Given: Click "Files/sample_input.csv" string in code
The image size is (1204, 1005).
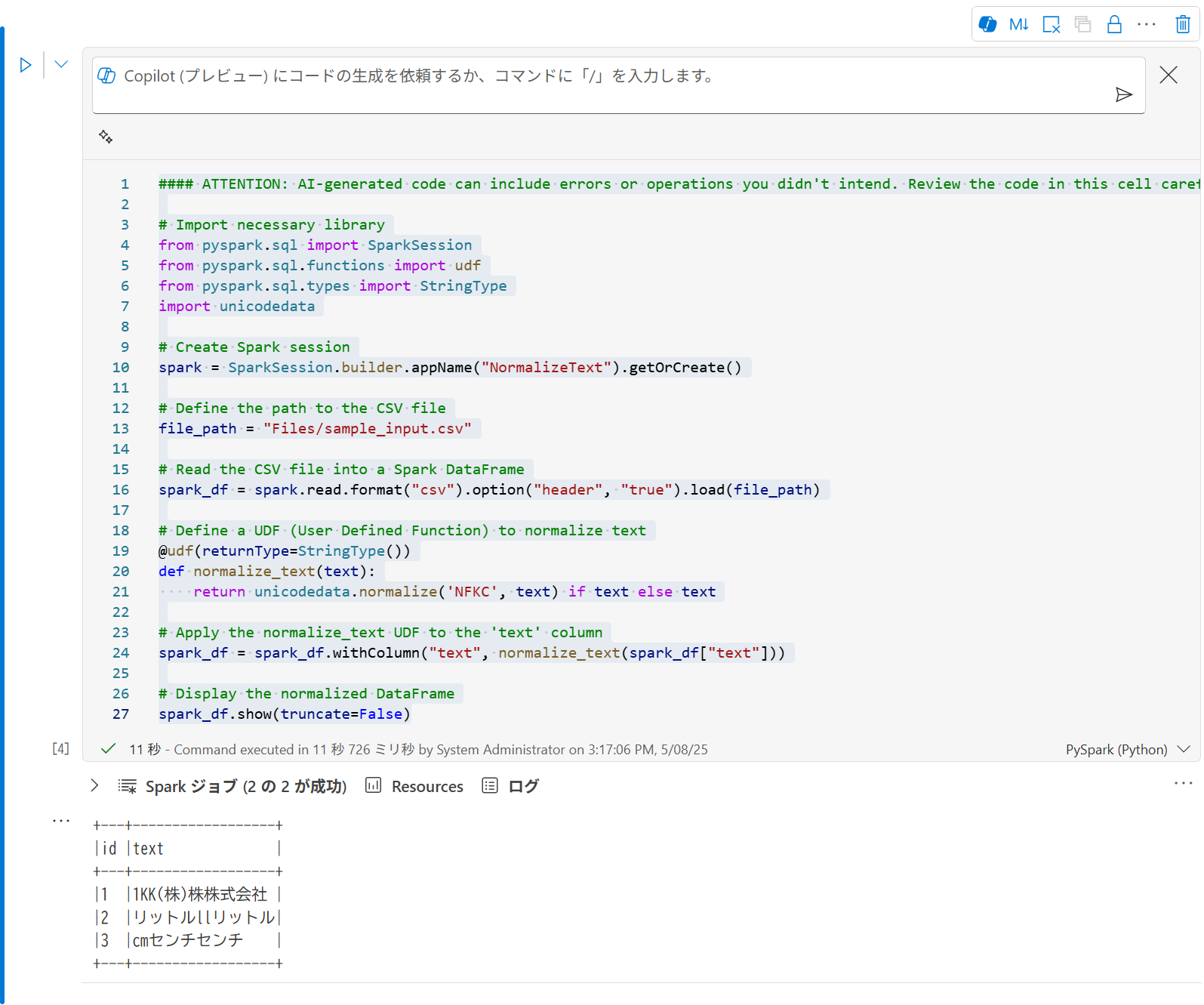Looking at the screenshot, I should click(368, 429).
